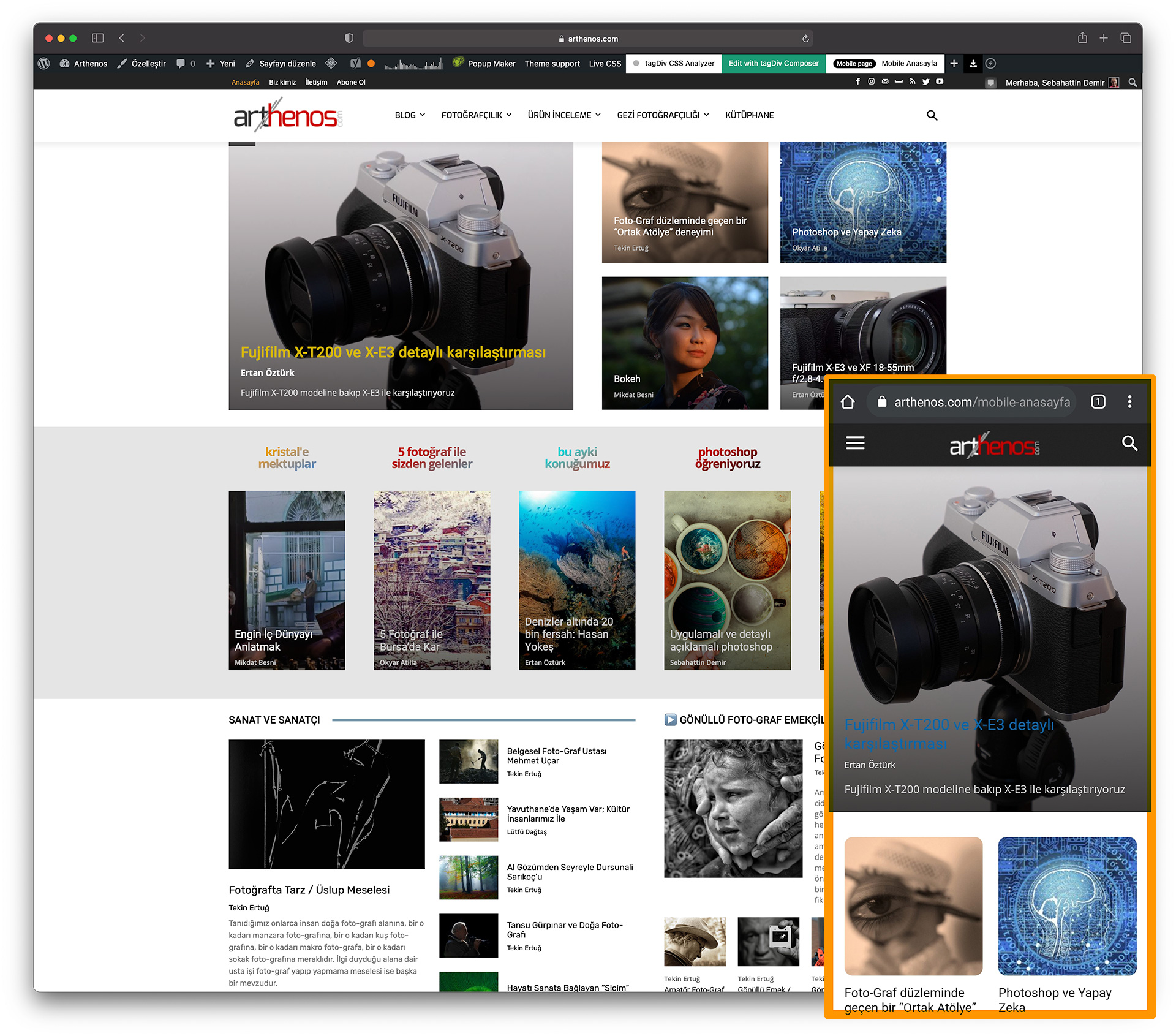Open Tansu Gürpınar ve Doğa Foto-Grafı link
Image resolution: width=1176 pixels, height=1036 pixels.
coord(565,930)
